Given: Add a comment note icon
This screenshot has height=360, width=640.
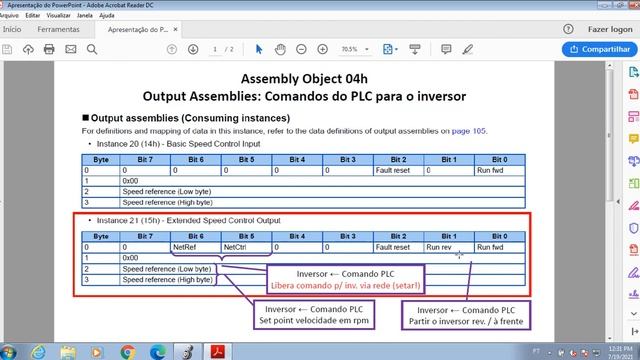Looking at the screenshot, I should [x=446, y=49].
